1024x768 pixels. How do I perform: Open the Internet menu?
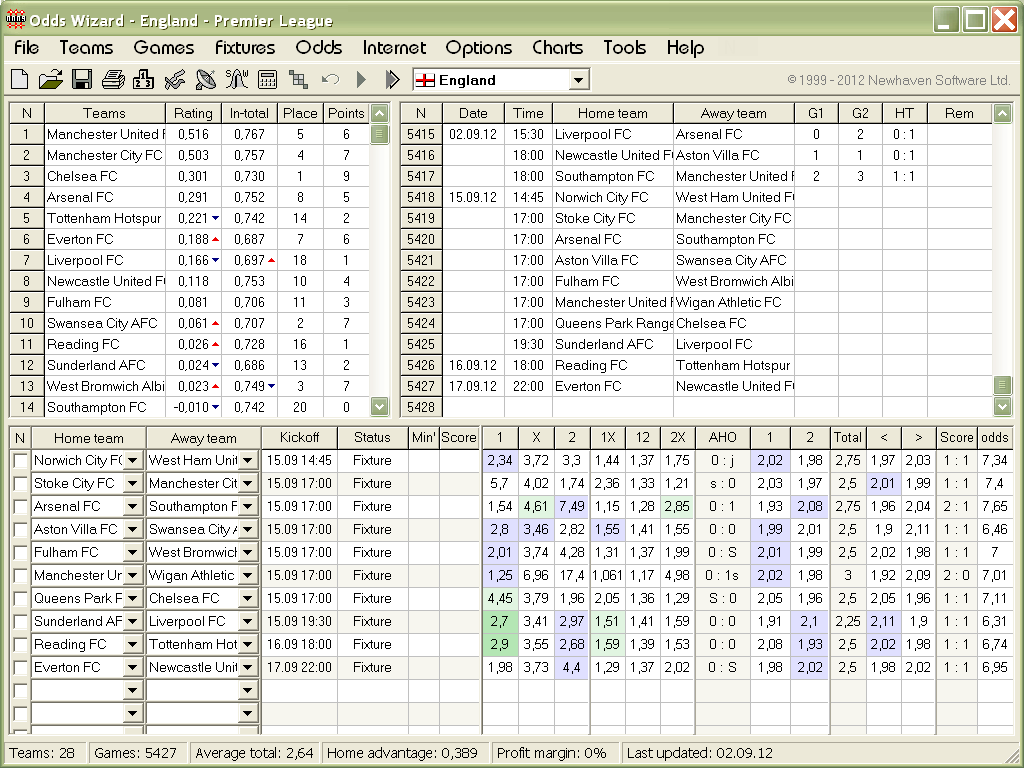394,48
